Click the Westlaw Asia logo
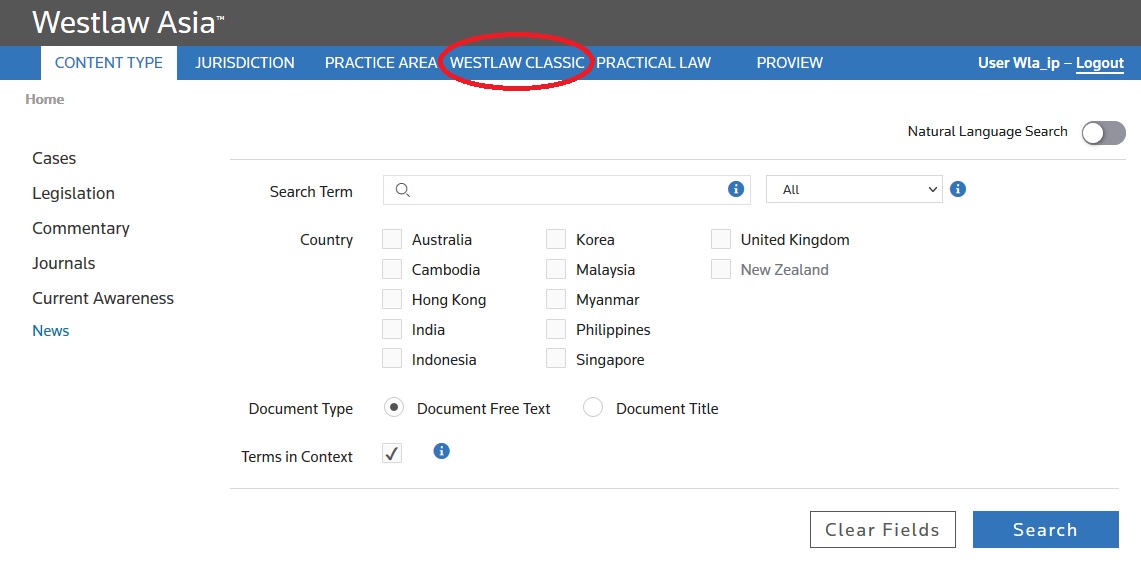 click(127, 23)
